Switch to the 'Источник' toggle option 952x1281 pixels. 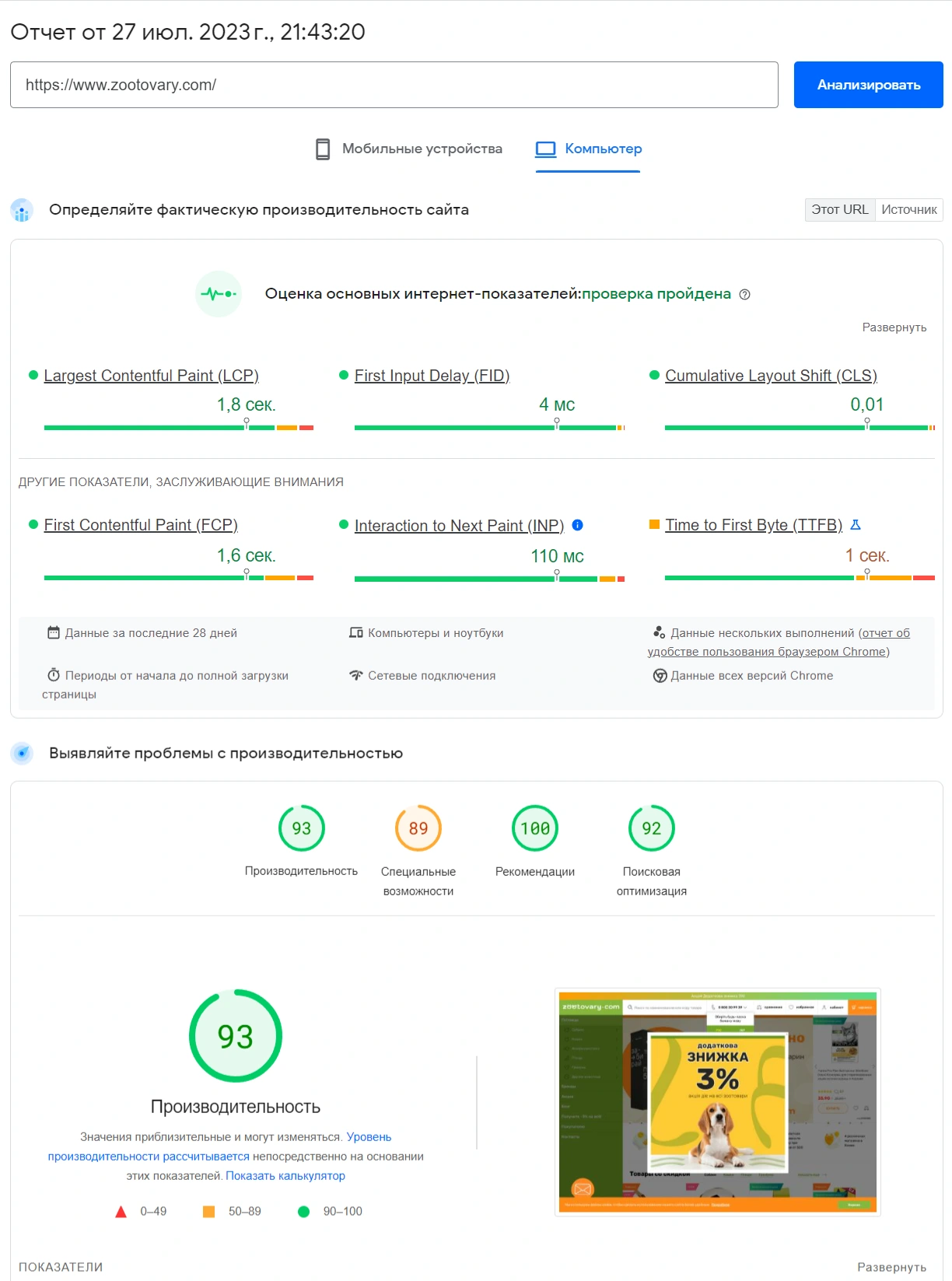(x=908, y=210)
